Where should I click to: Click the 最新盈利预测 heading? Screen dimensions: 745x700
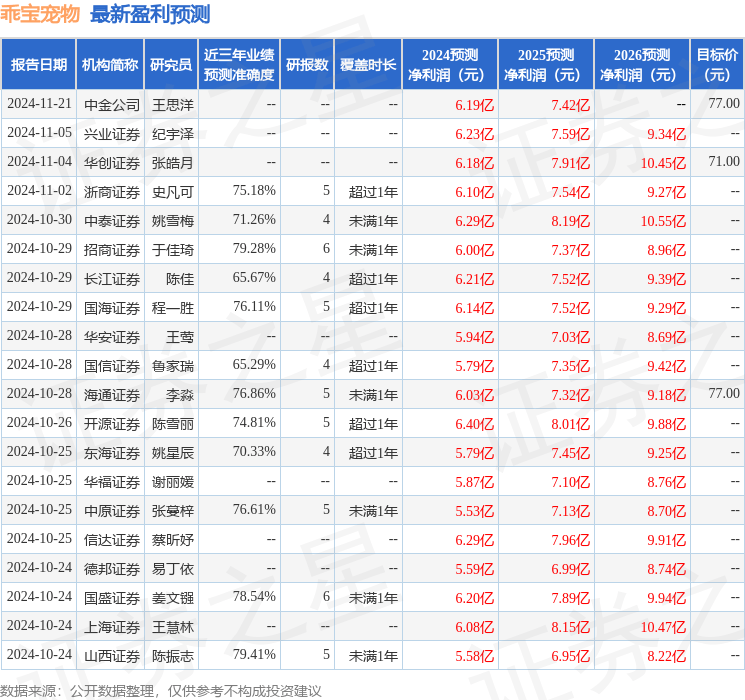pyautogui.click(x=150, y=14)
